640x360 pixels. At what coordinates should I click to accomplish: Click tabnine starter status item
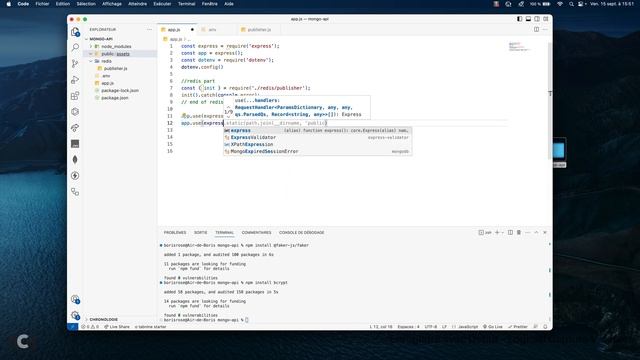(x=150, y=327)
